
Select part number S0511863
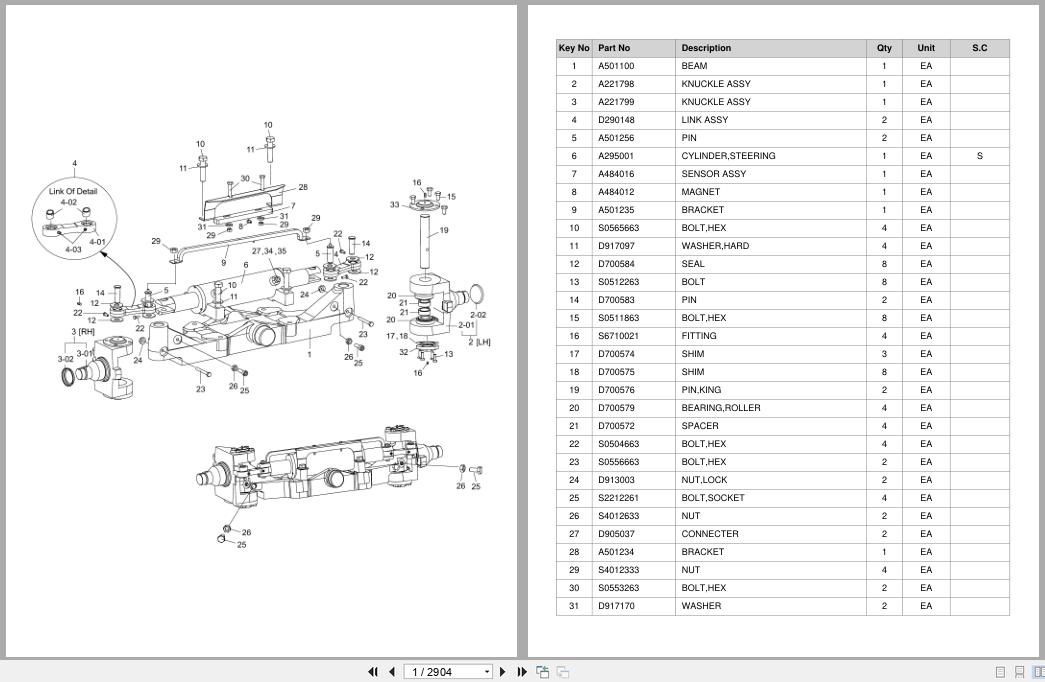pos(618,318)
